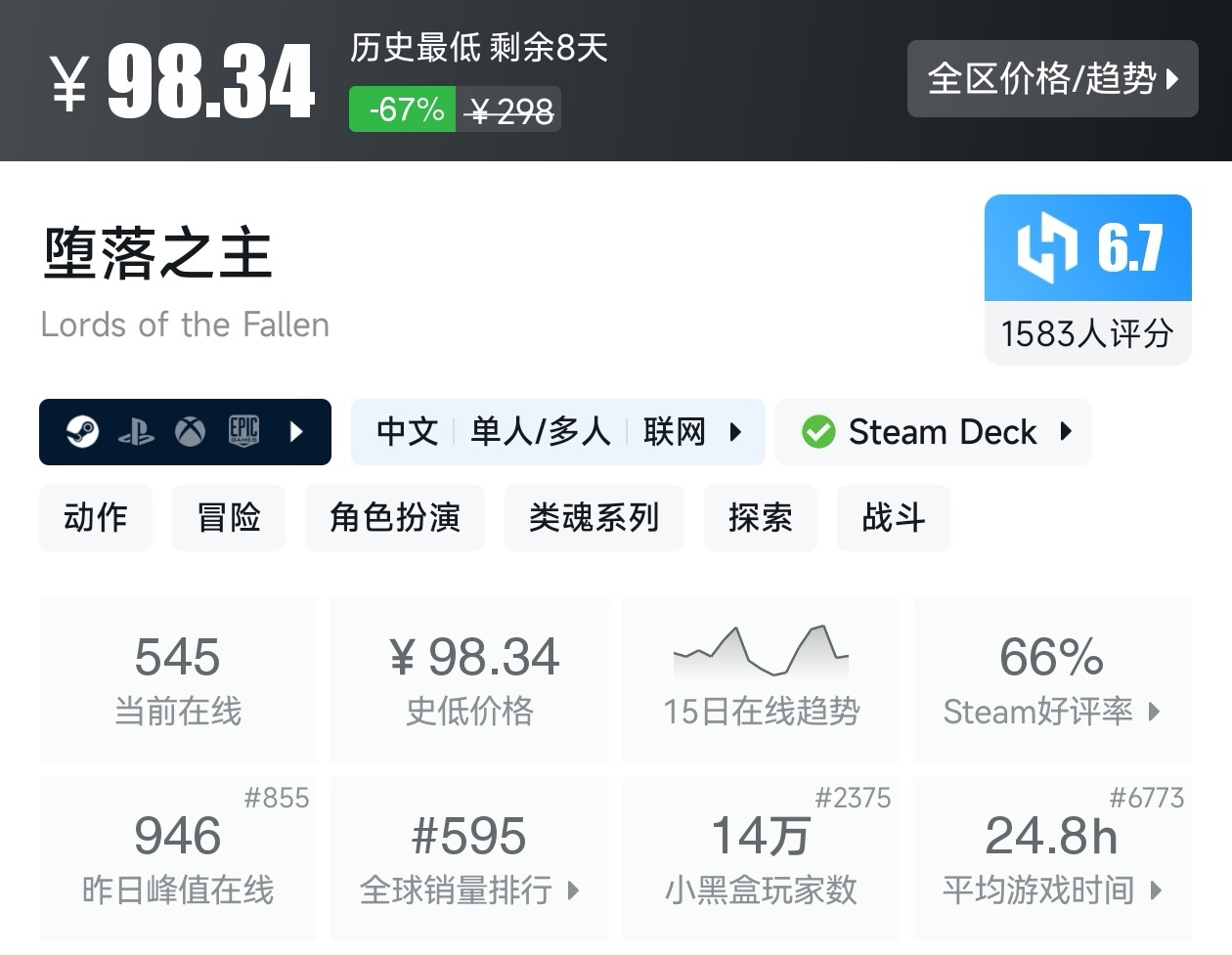The width and height of the screenshot is (1232, 955).
Task: Click the Epic Games platform icon
Action: click(243, 431)
